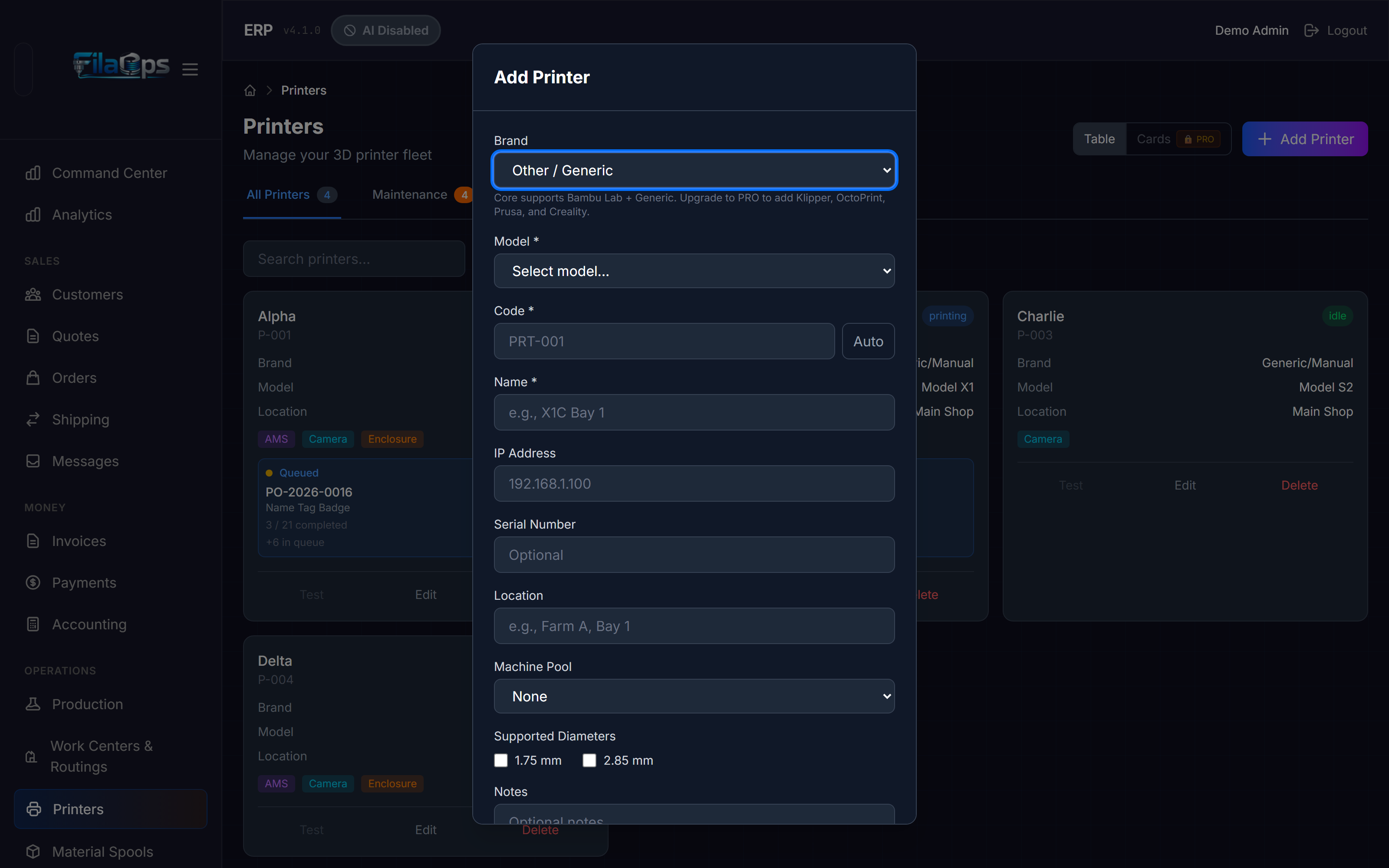Click the Search printers field
This screenshot has height=868, width=1389.
tap(354, 259)
